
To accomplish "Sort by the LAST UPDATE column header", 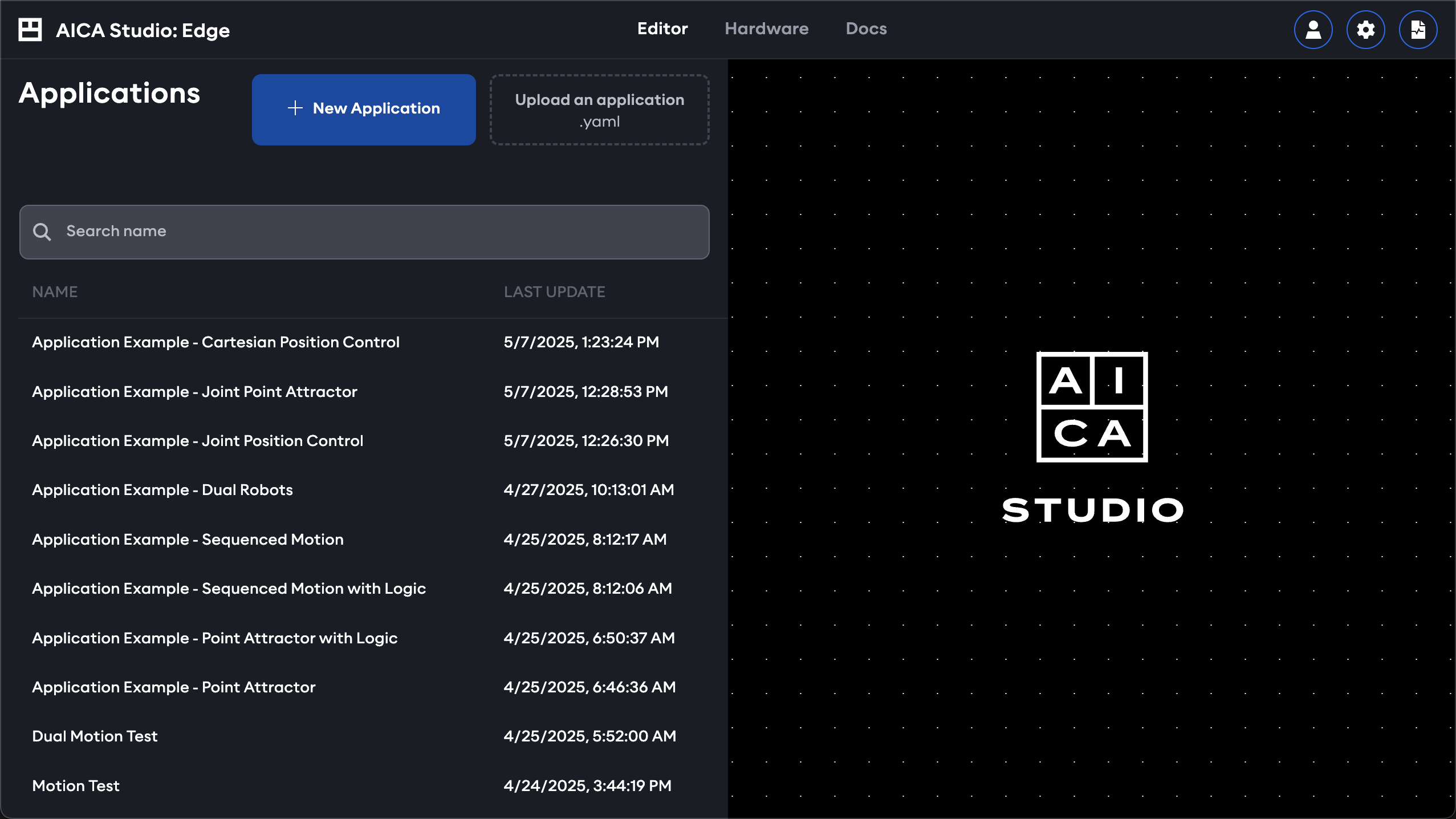I will click(x=554, y=292).
